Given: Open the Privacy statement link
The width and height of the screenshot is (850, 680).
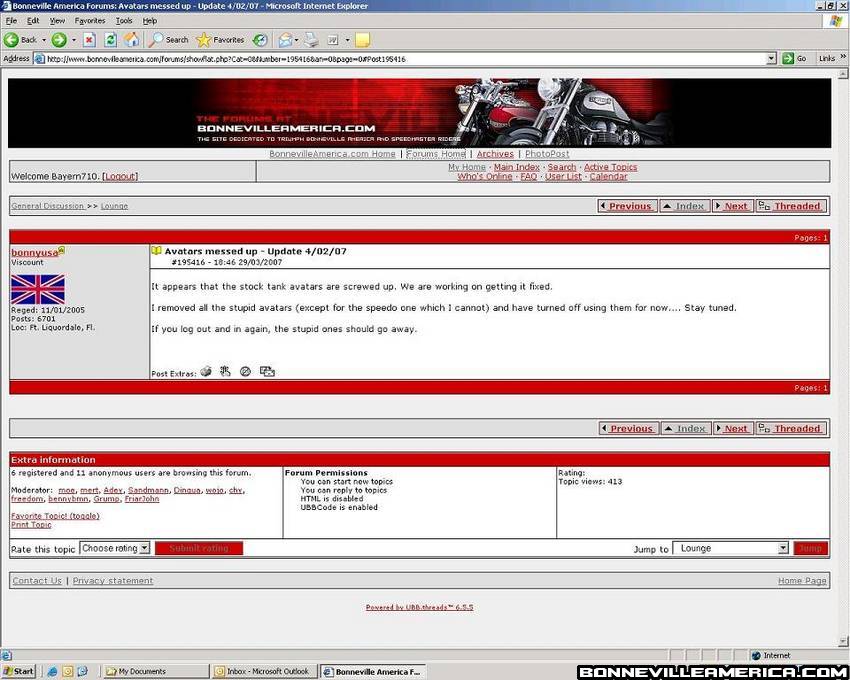Looking at the screenshot, I should 113,581.
